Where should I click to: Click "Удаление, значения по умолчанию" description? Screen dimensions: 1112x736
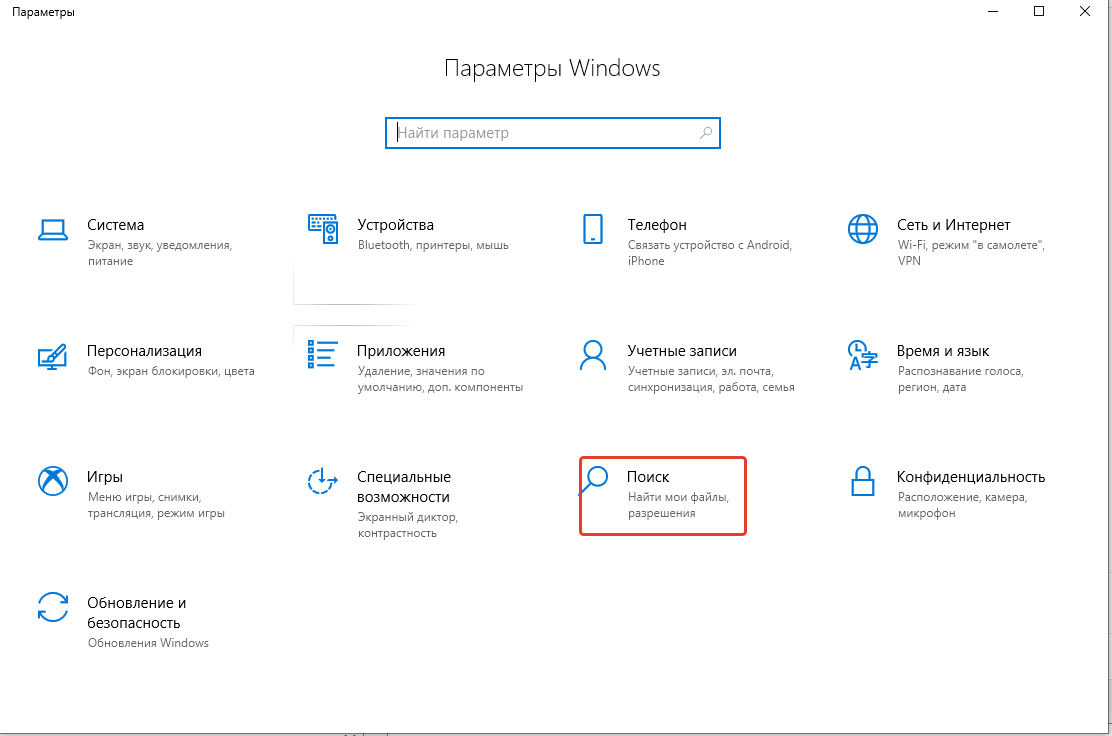tap(440, 379)
